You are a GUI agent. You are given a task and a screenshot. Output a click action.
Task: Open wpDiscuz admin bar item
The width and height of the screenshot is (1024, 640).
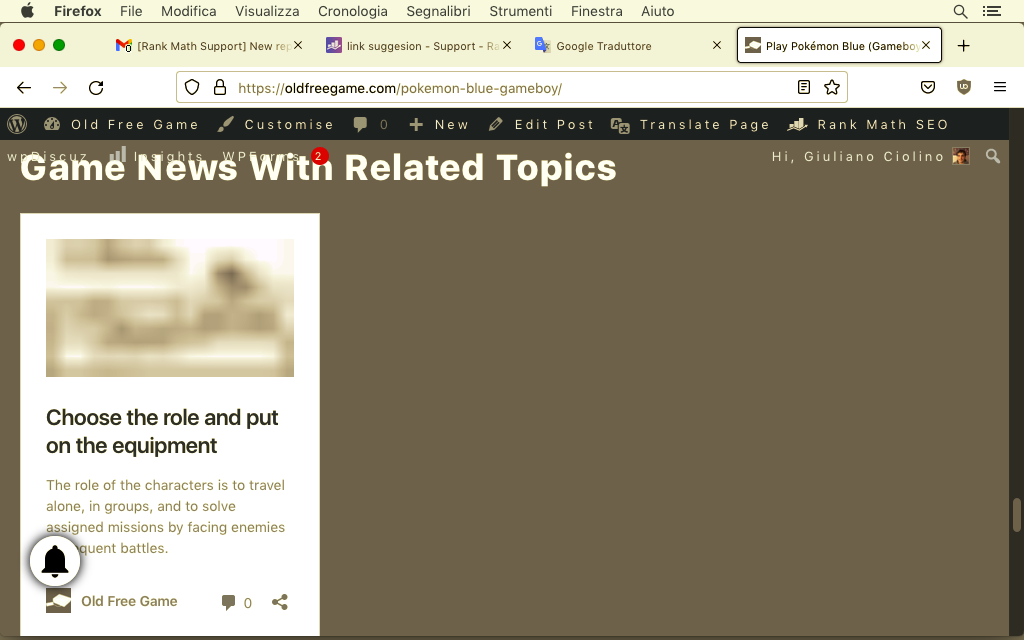(47, 156)
